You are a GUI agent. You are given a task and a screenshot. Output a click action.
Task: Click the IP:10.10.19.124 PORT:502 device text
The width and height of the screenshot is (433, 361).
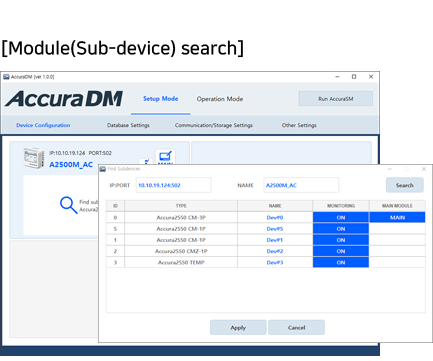click(80, 153)
